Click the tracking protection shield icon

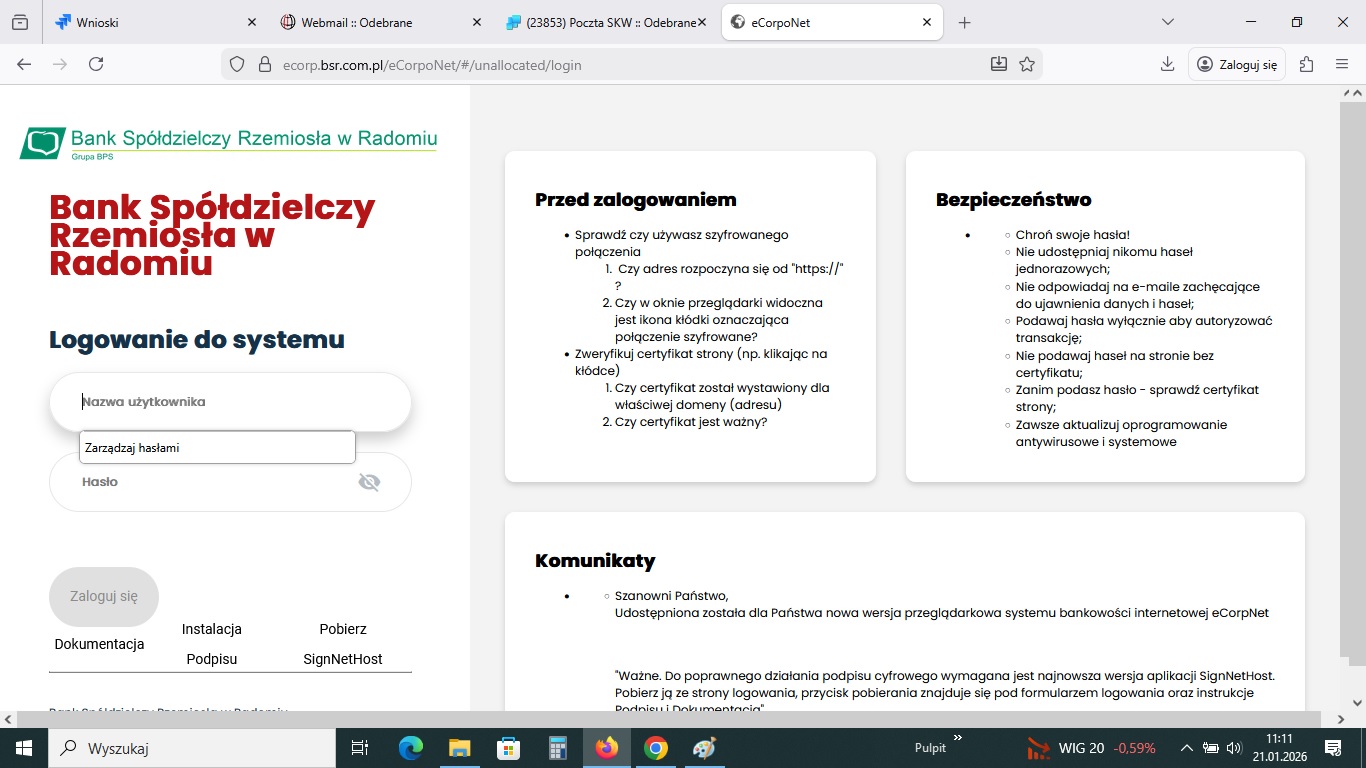tap(237, 64)
